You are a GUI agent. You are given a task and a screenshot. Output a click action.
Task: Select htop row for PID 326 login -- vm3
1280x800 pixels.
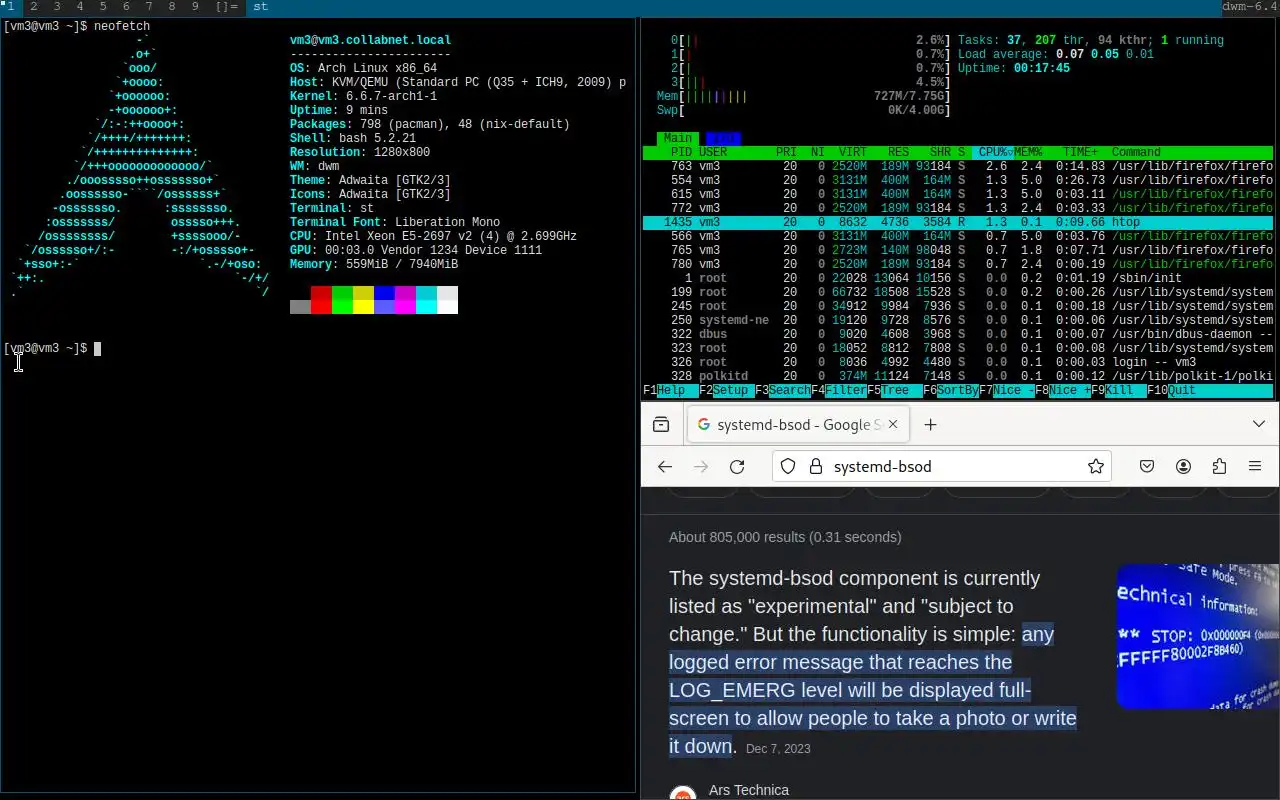[x=958, y=362]
